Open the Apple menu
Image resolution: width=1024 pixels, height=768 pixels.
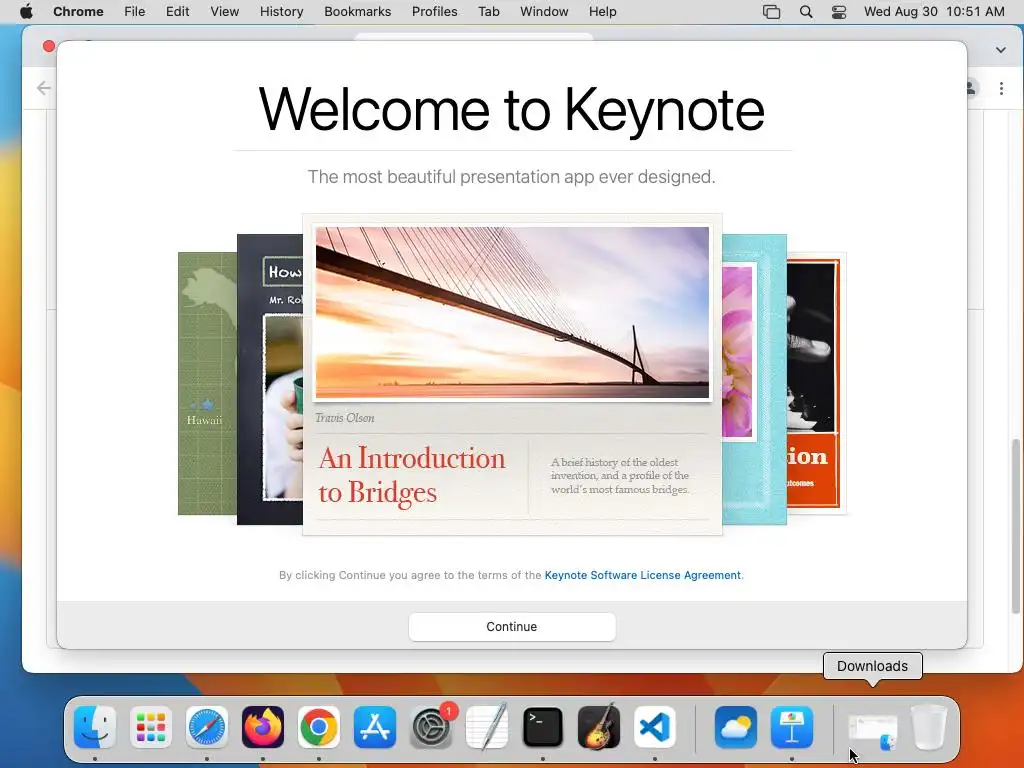pos(26,11)
